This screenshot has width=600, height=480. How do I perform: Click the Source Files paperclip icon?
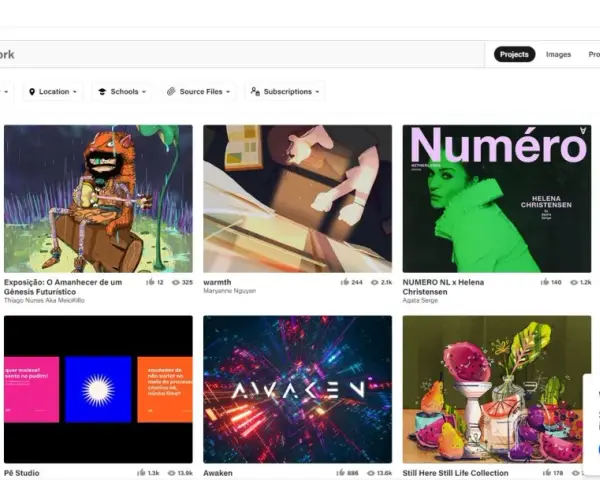171,91
